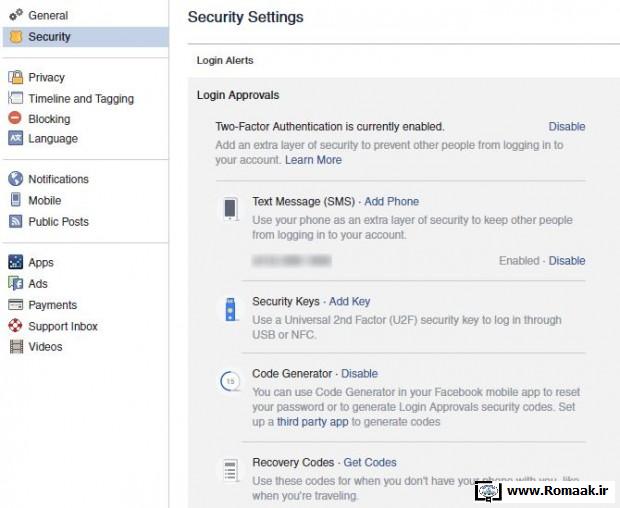Open the Learn More link
This screenshot has height=508, width=620.
(313, 160)
